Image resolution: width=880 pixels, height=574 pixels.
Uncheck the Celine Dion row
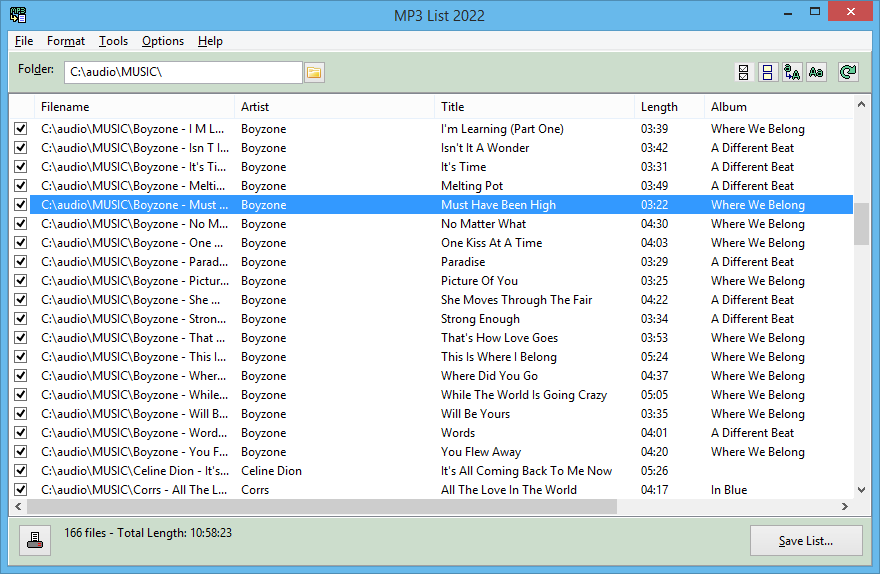pyautogui.click(x=21, y=471)
